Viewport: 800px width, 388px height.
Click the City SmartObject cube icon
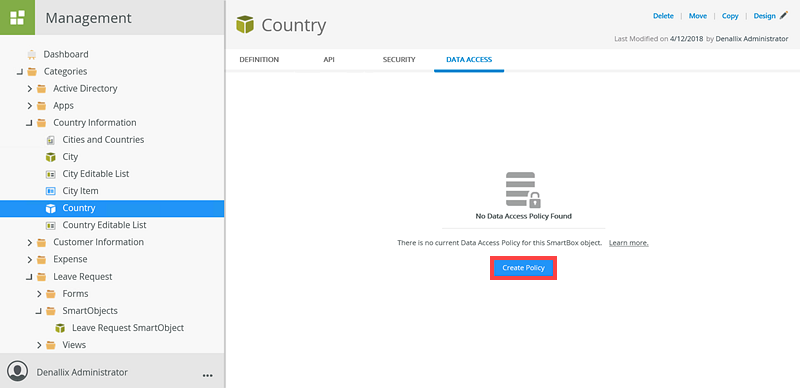click(51, 157)
